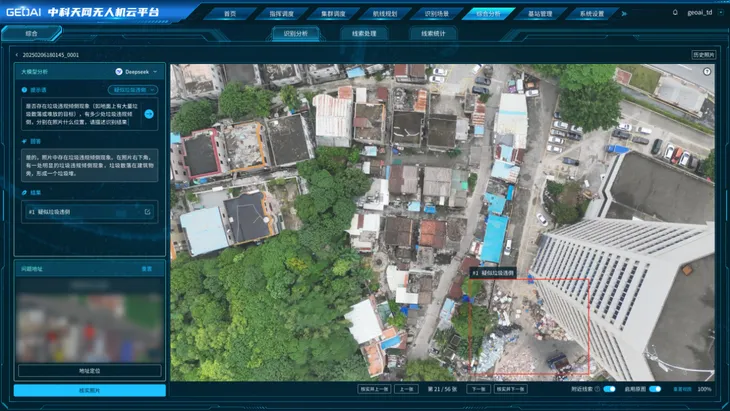The height and width of the screenshot is (411, 730).
Task: Toggle the nearby clues switch
Action: (609, 389)
